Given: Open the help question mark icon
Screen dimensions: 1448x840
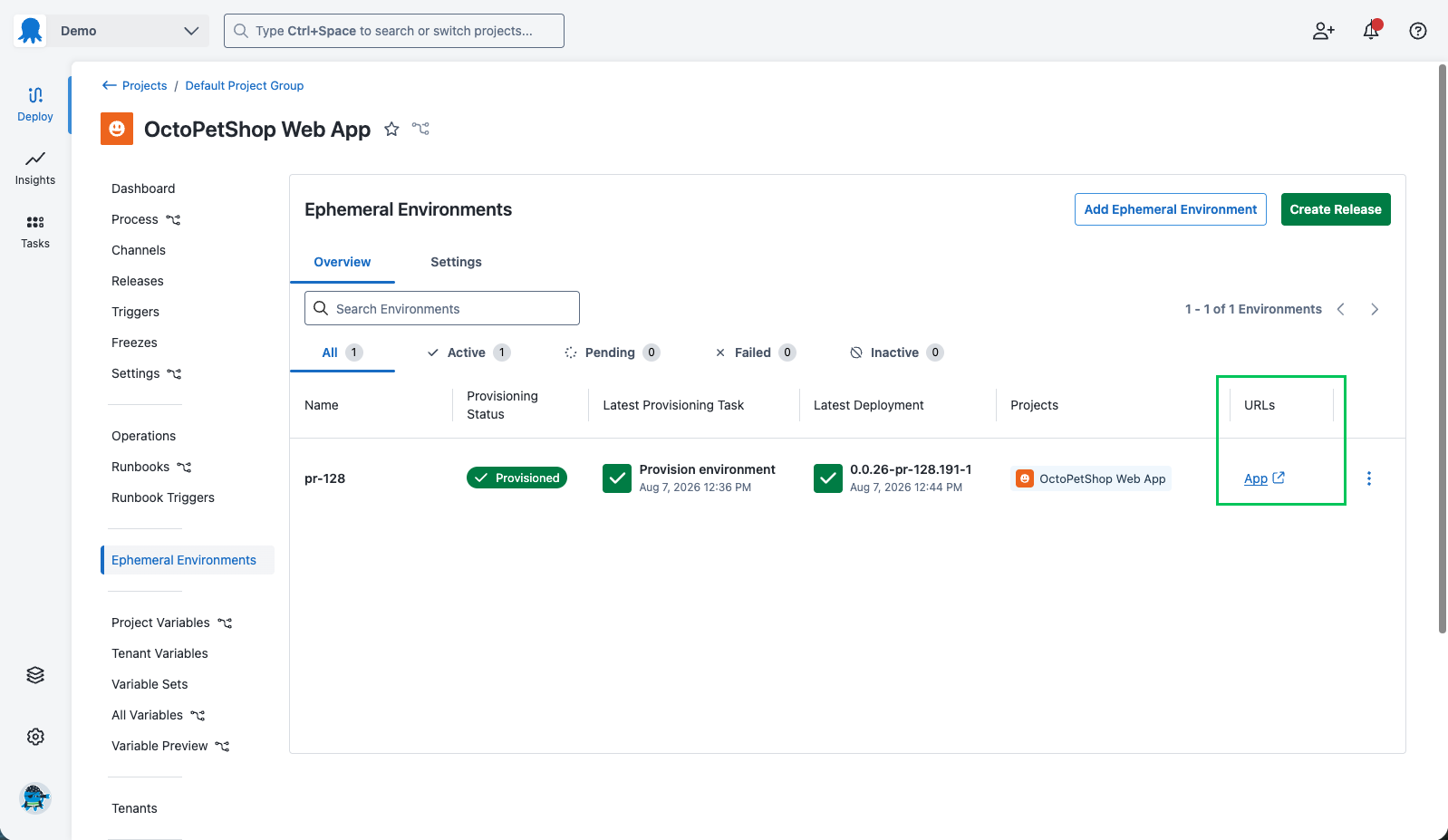Looking at the screenshot, I should pyautogui.click(x=1418, y=31).
